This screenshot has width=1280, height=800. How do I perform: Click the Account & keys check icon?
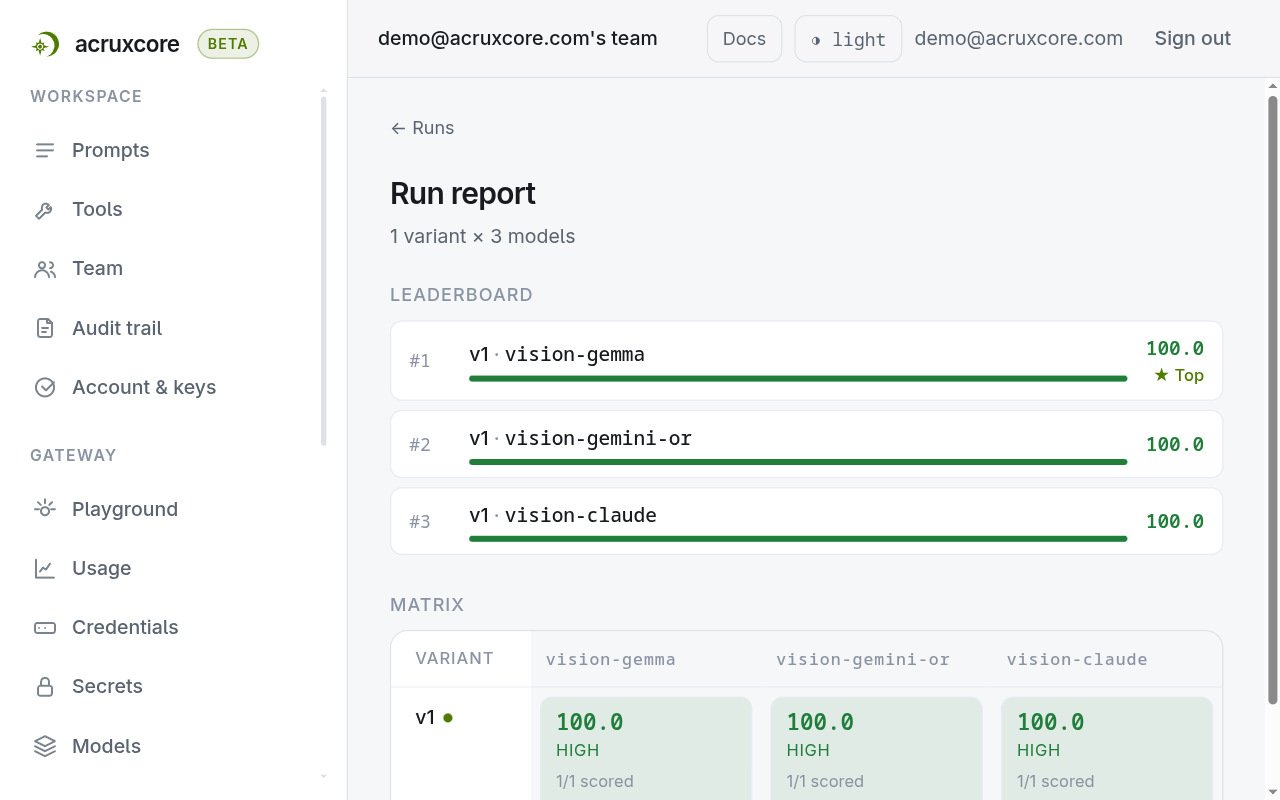click(x=45, y=387)
